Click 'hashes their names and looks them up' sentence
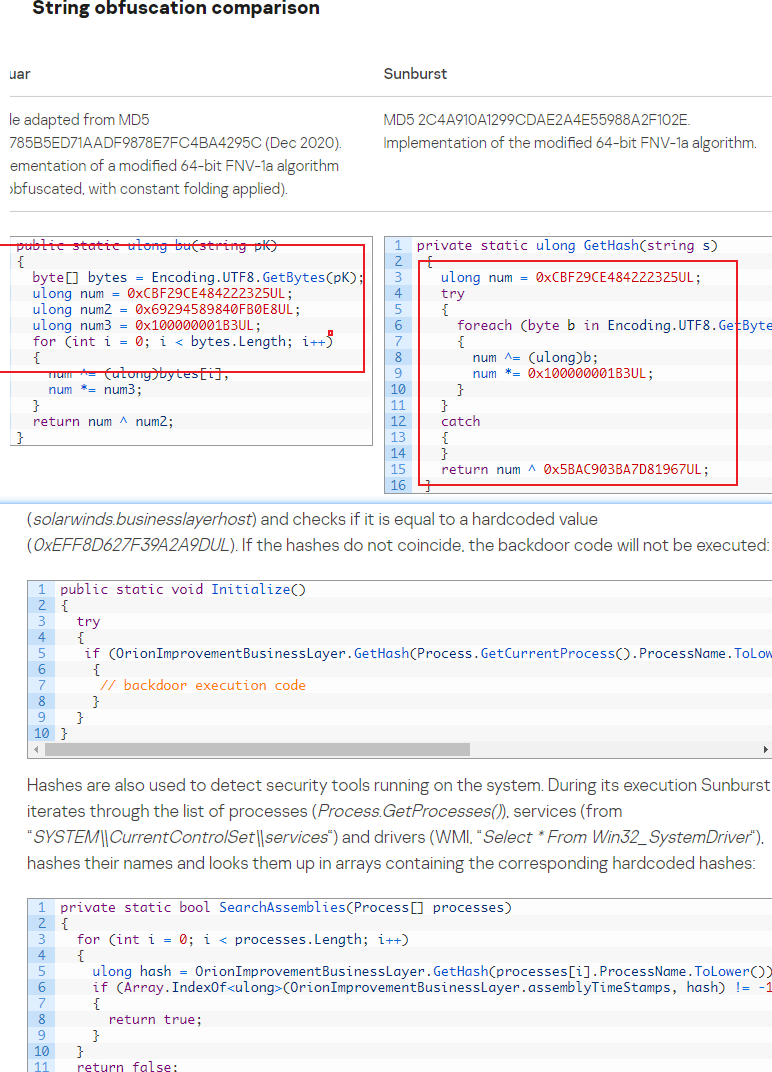Viewport: 772px width, 1072px height. (391, 863)
